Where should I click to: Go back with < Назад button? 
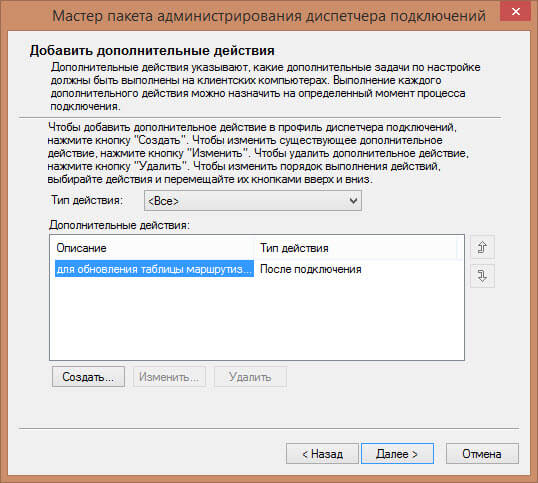click(322, 453)
